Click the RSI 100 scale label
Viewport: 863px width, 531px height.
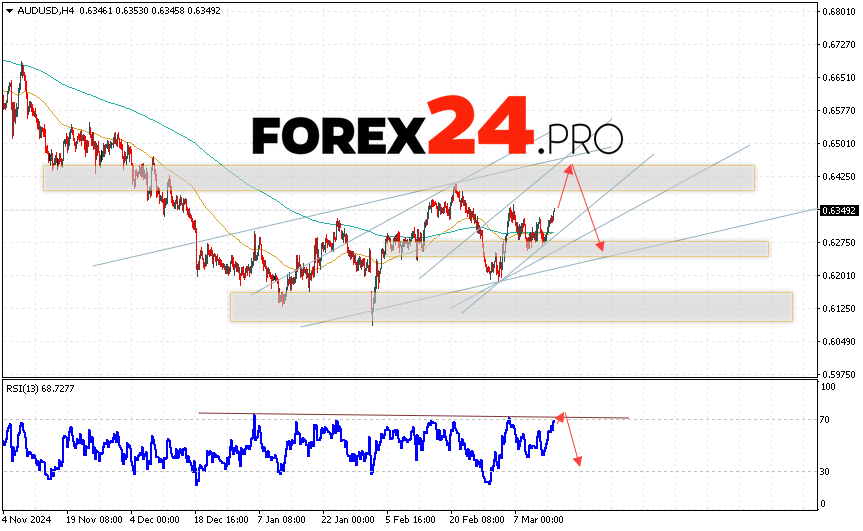(x=826, y=386)
